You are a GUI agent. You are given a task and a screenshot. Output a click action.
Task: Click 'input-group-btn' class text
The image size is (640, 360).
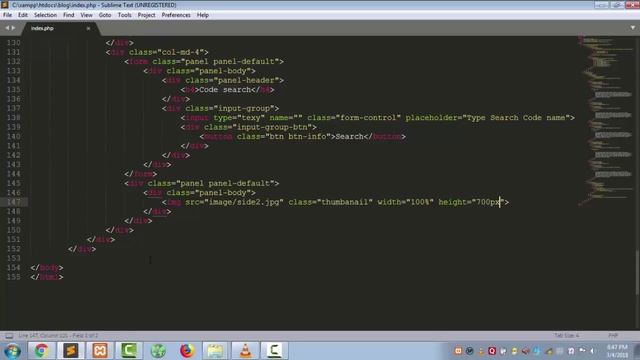272,127
